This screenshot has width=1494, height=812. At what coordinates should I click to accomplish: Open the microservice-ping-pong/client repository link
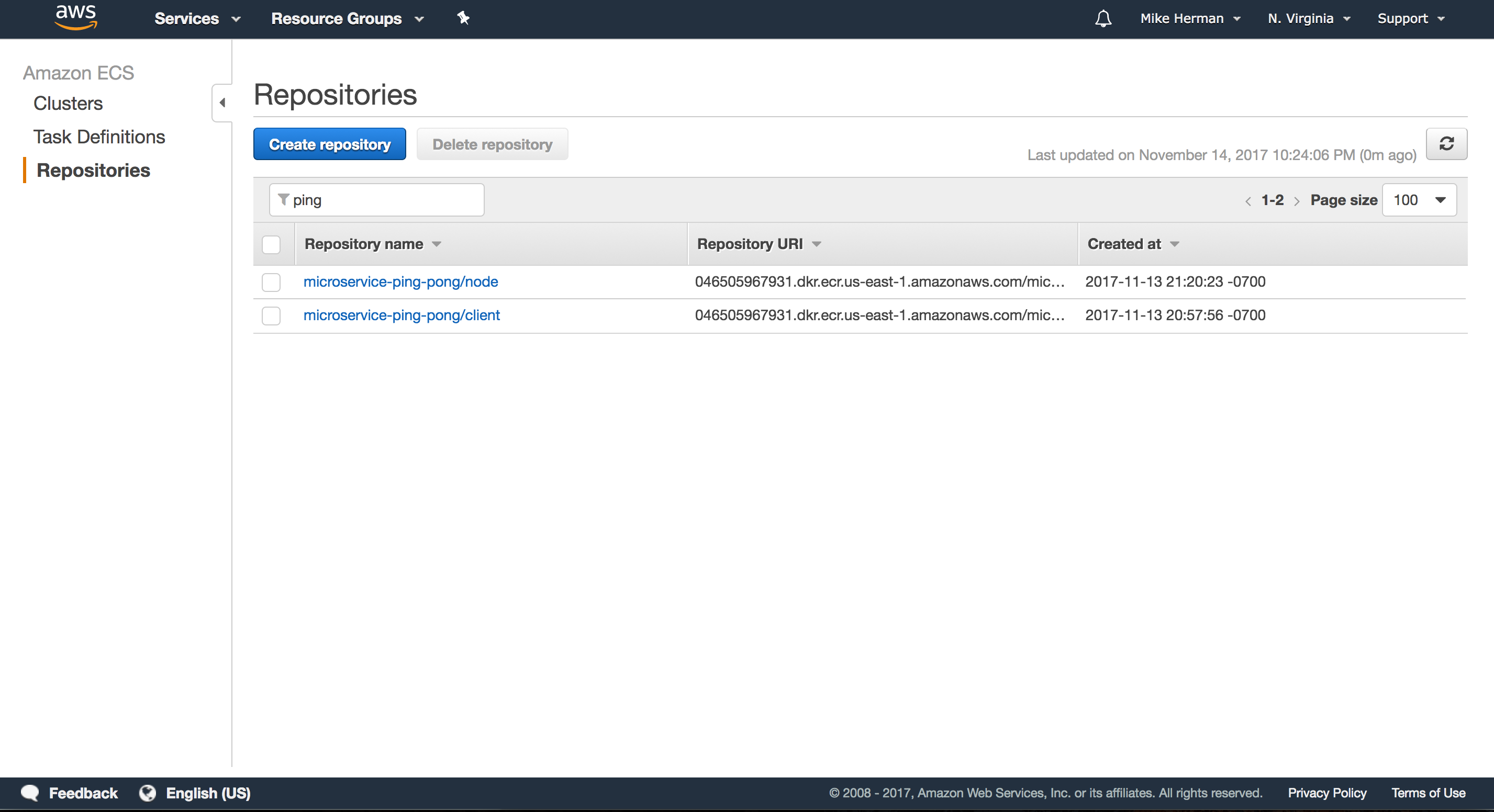point(402,315)
